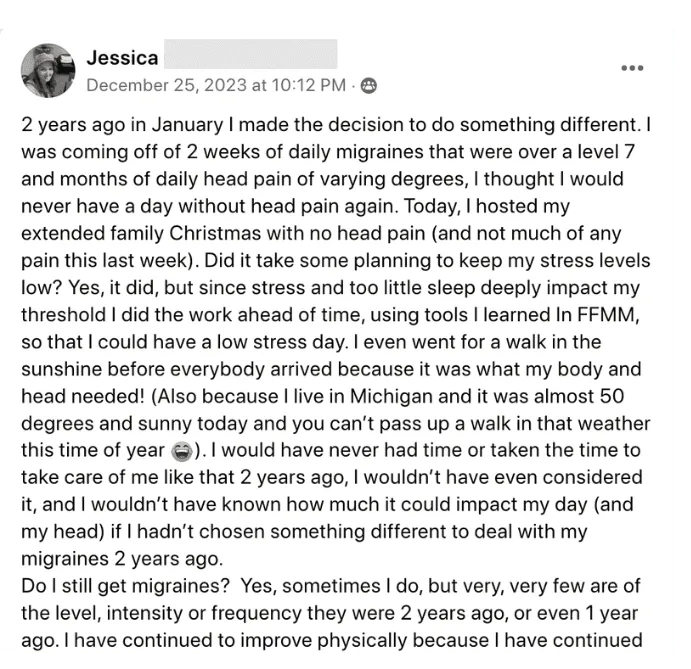Click Jessica's profile picture
Screen dimensions: 691x669
point(47,68)
